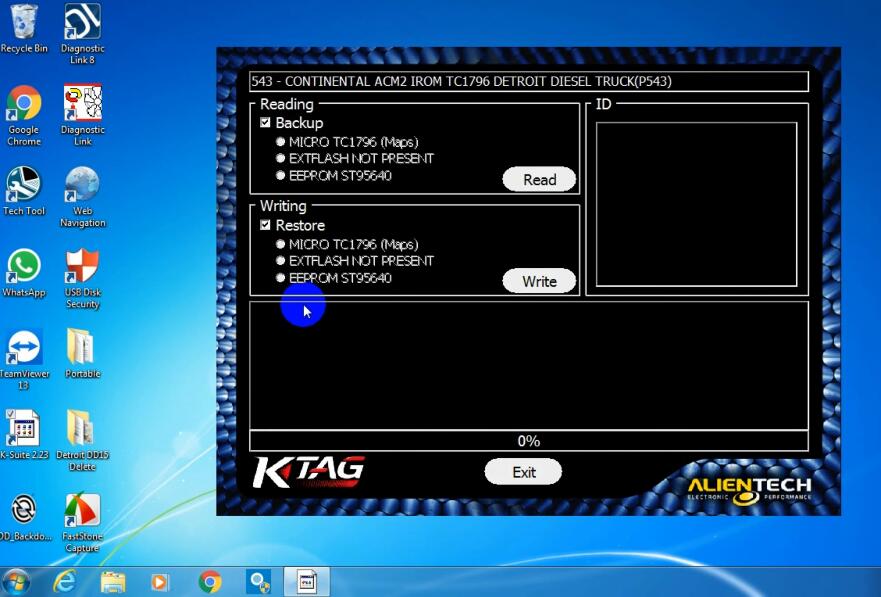The image size is (881, 597).
Task: Open the Windows Start menu
Action: [15, 582]
